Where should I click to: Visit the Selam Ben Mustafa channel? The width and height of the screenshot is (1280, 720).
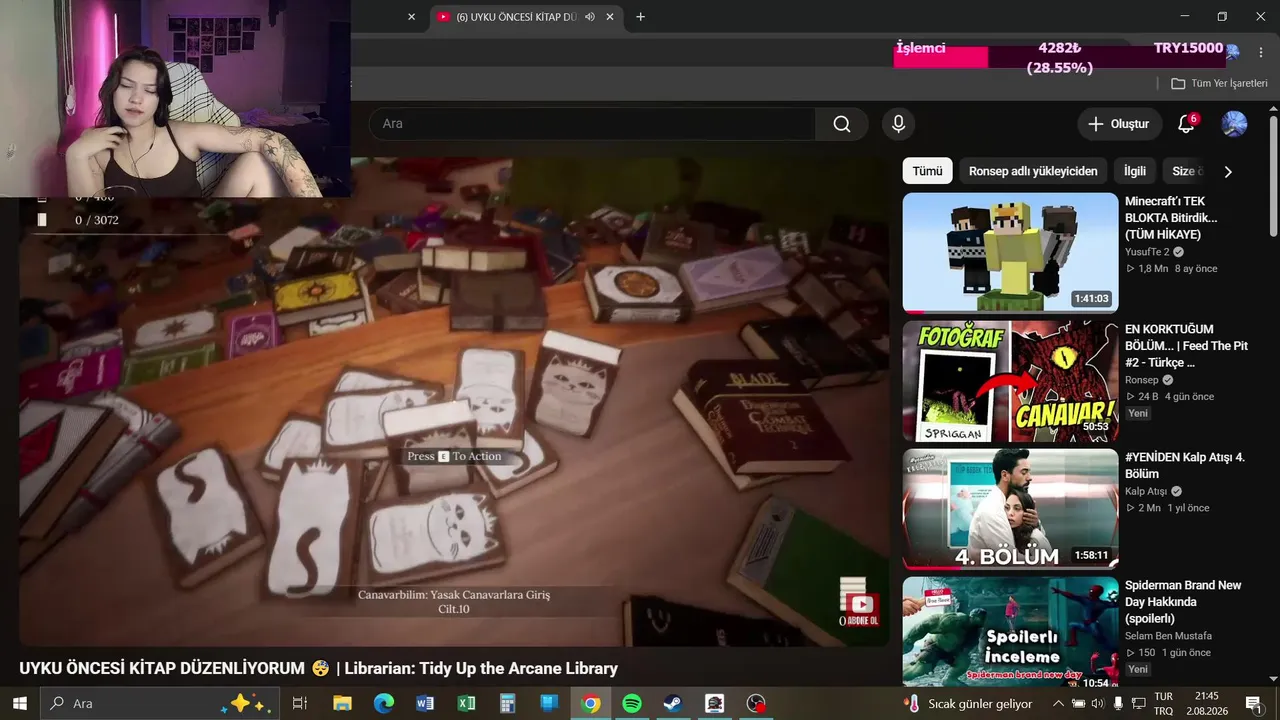pyautogui.click(x=1168, y=636)
